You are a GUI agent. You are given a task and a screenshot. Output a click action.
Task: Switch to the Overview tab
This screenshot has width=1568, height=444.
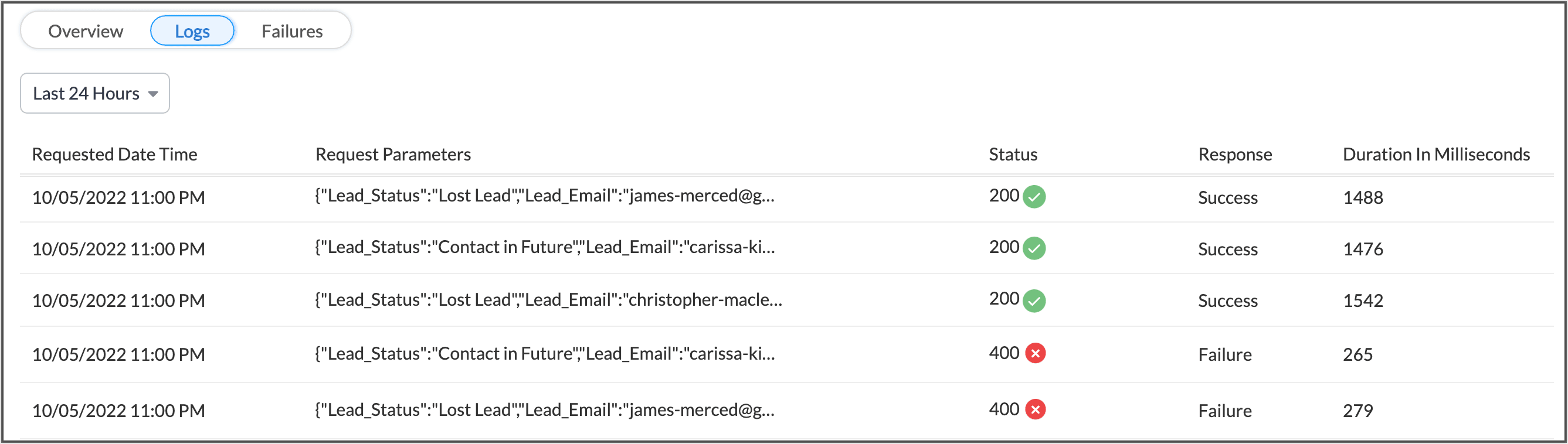pos(86,31)
